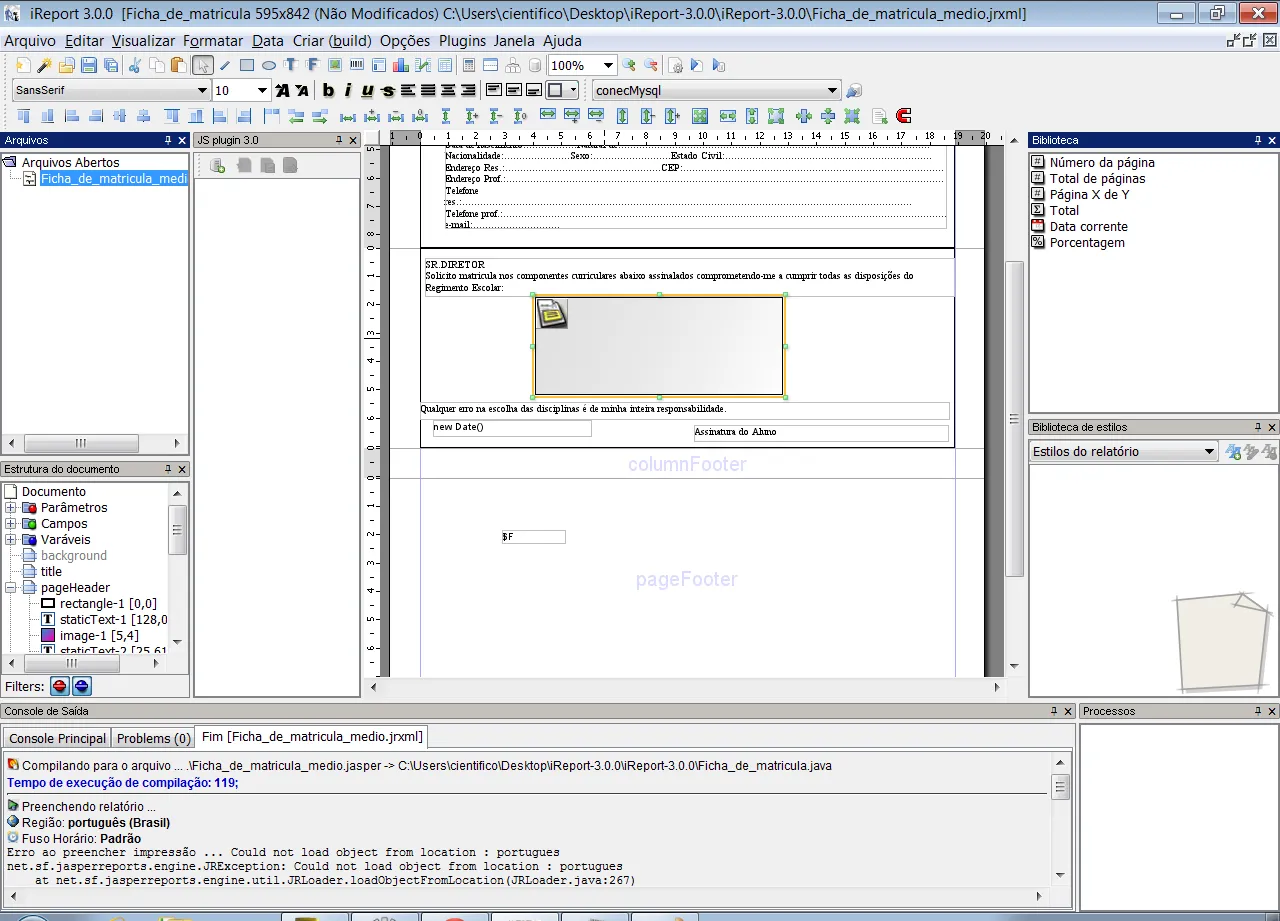Click the zoom in magnifier icon
The height and width of the screenshot is (921, 1280).
click(629, 66)
